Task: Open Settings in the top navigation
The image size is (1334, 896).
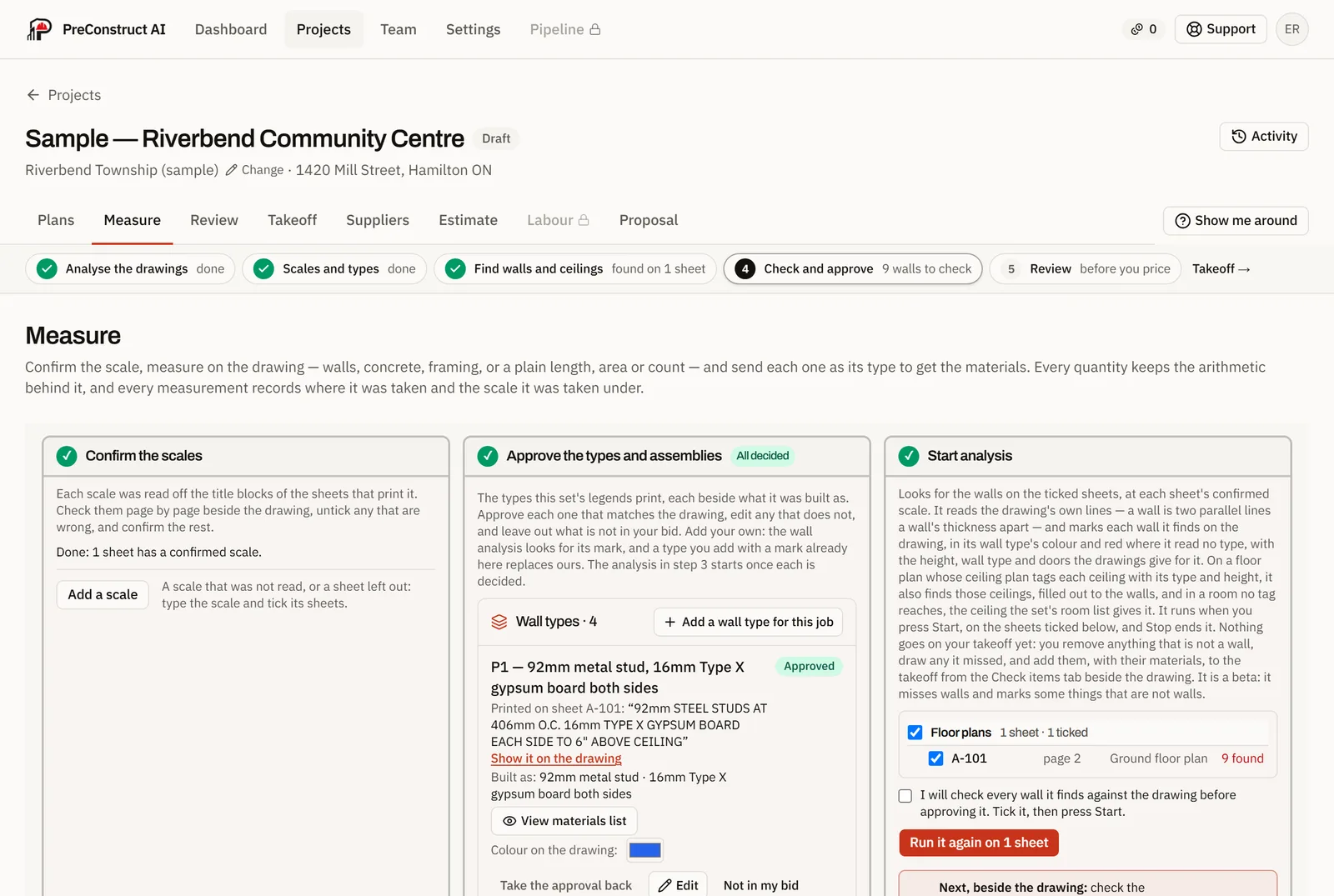Action: (474, 29)
